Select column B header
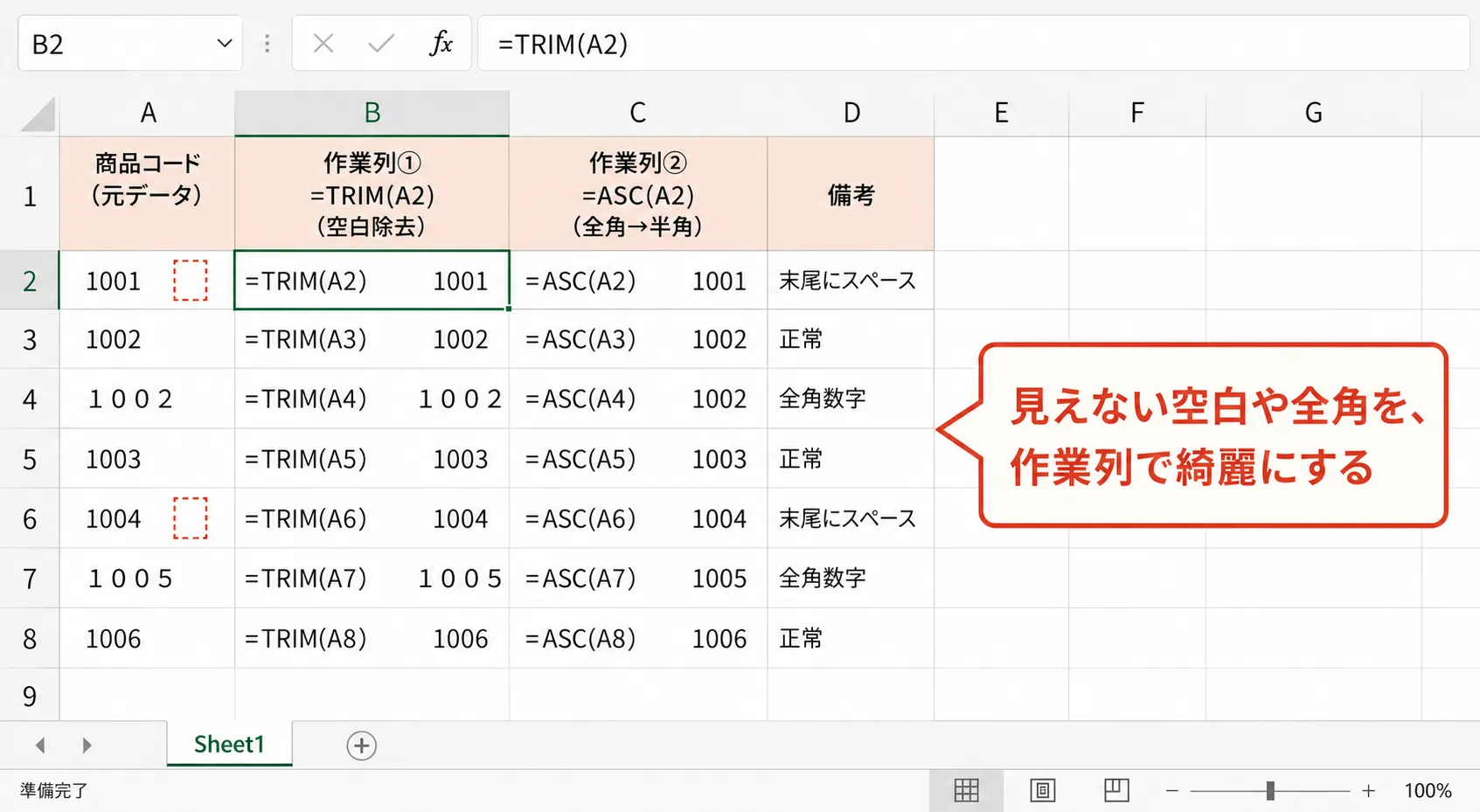 [372, 114]
